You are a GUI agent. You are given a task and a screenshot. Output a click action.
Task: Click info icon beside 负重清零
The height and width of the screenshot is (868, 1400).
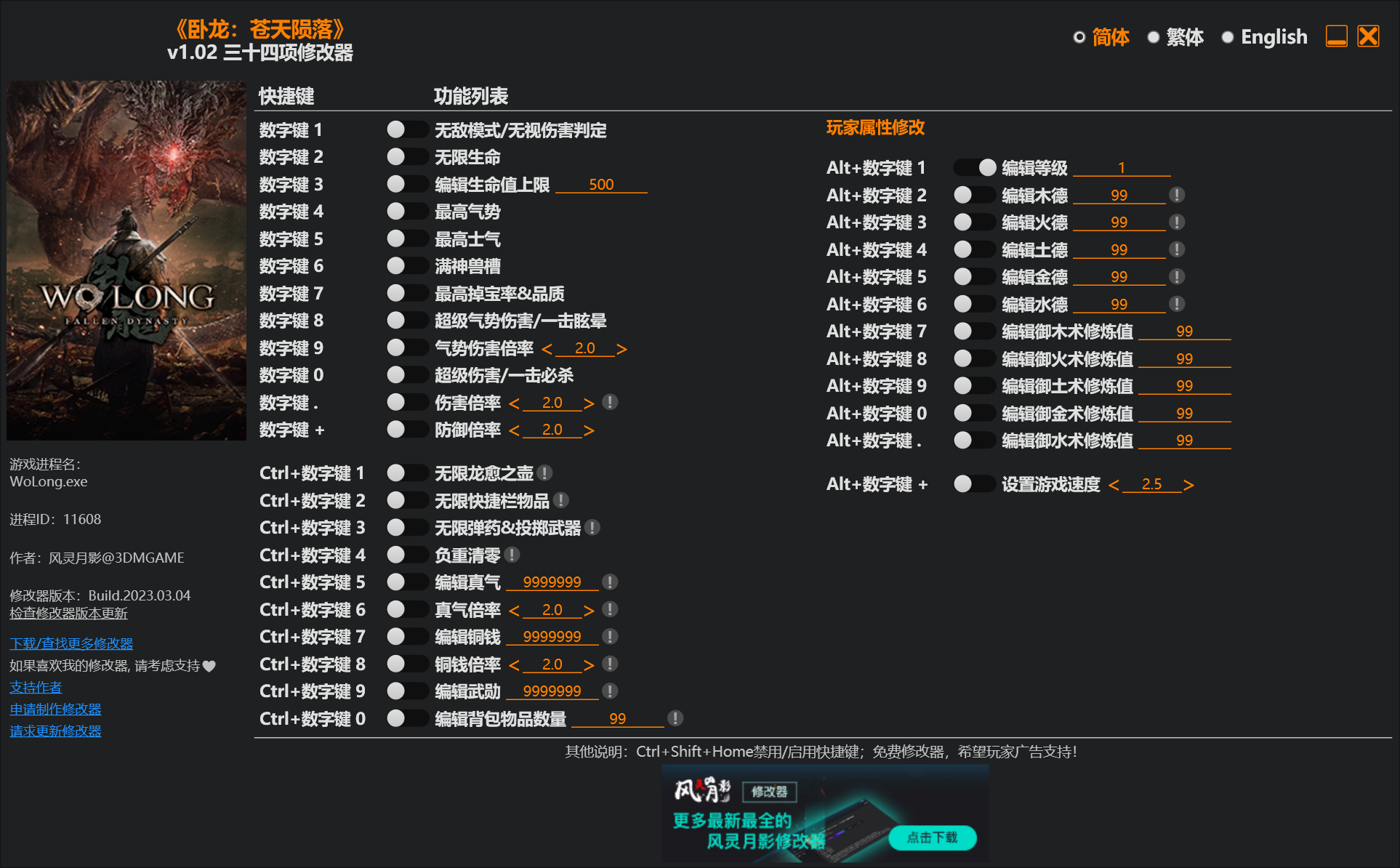512,555
